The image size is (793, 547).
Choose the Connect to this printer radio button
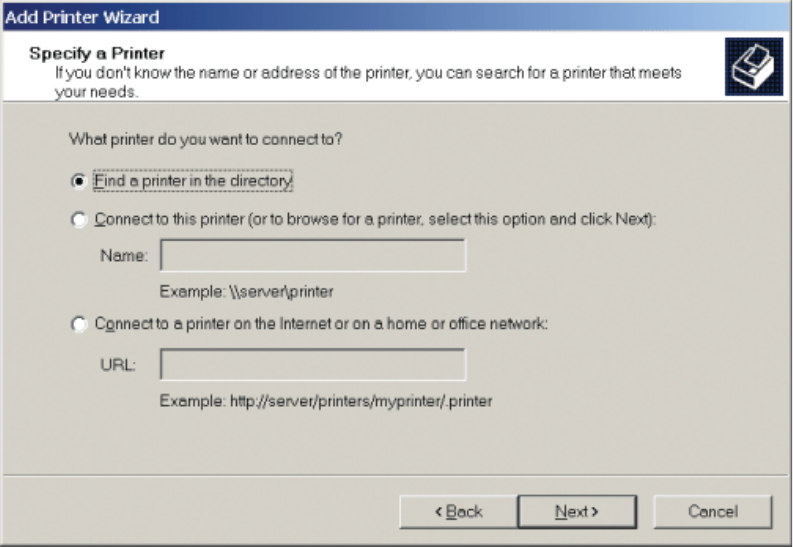pos(79,220)
